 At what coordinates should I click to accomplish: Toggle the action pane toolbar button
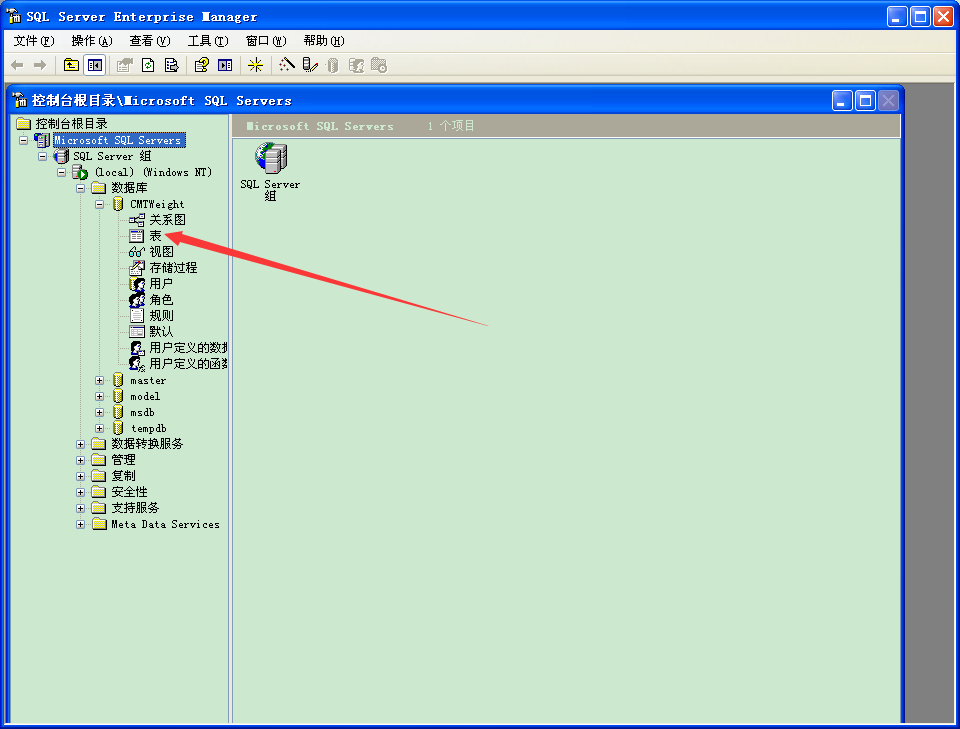pos(225,65)
